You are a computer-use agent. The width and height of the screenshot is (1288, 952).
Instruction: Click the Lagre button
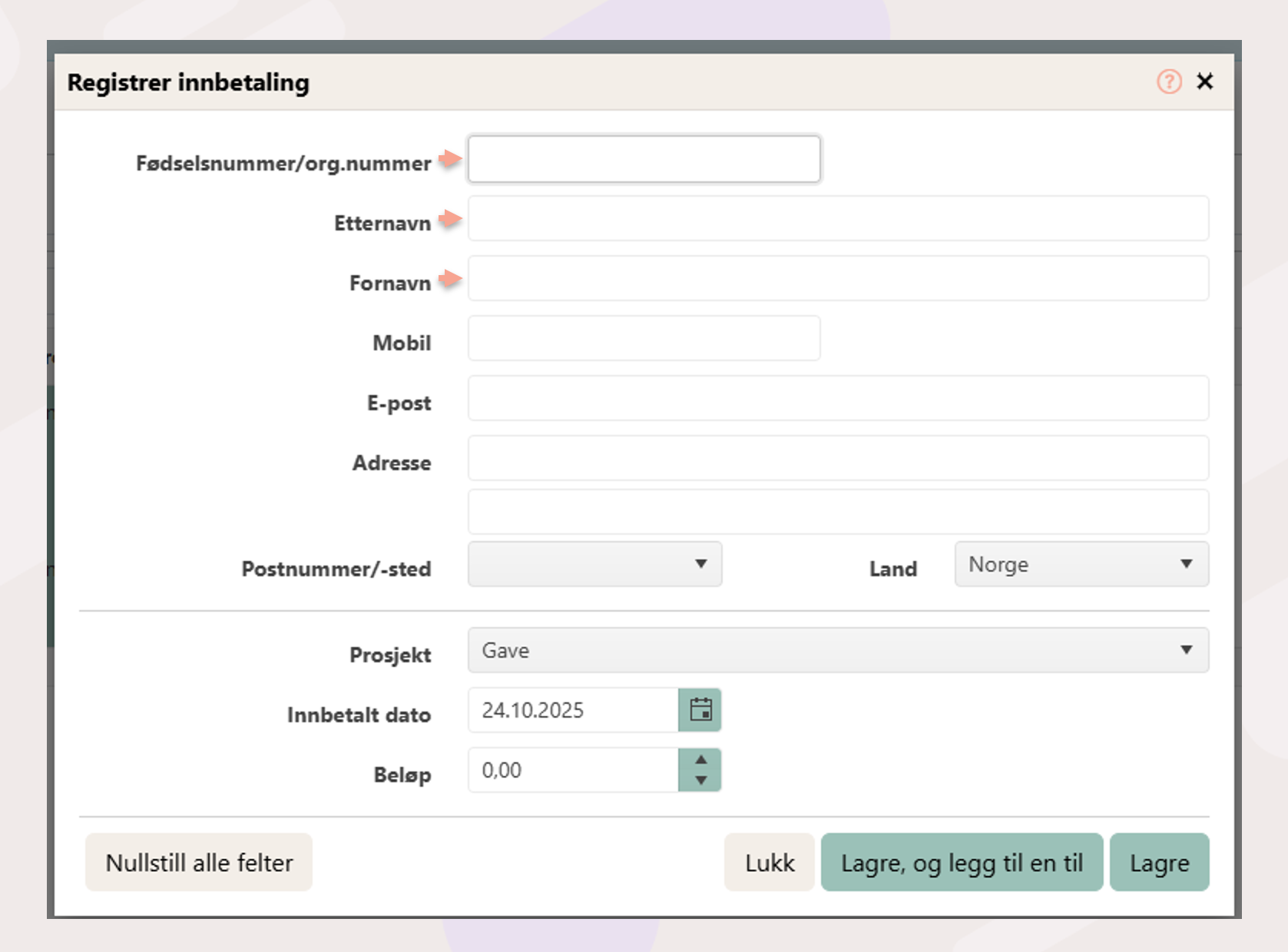pos(1160,862)
